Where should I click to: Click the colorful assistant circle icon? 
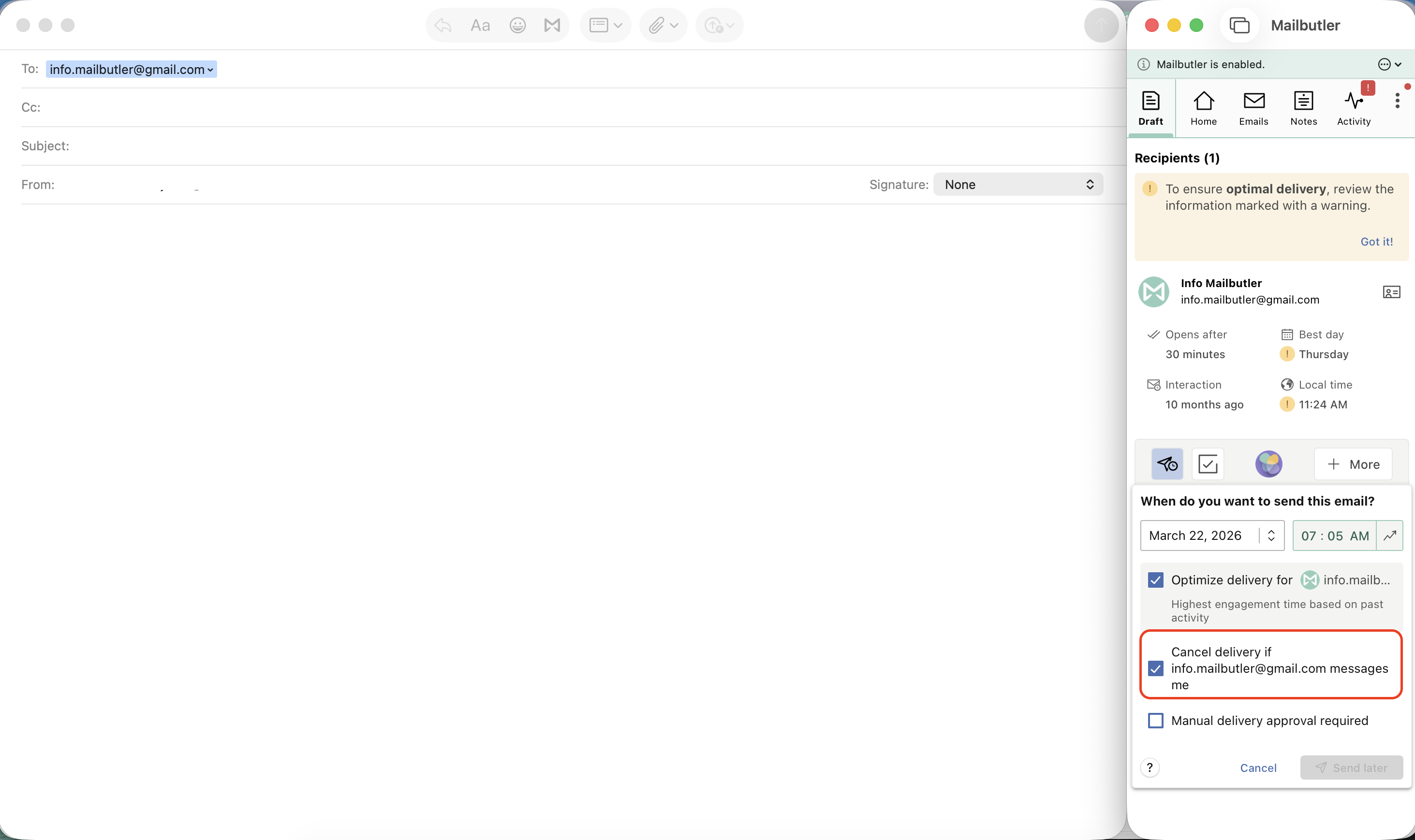[1268, 464]
